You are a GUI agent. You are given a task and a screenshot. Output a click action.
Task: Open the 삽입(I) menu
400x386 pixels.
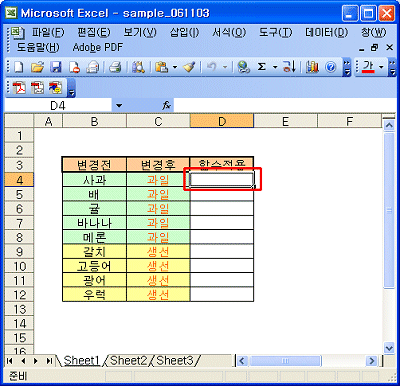pyautogui.click(x=184, y=32)
